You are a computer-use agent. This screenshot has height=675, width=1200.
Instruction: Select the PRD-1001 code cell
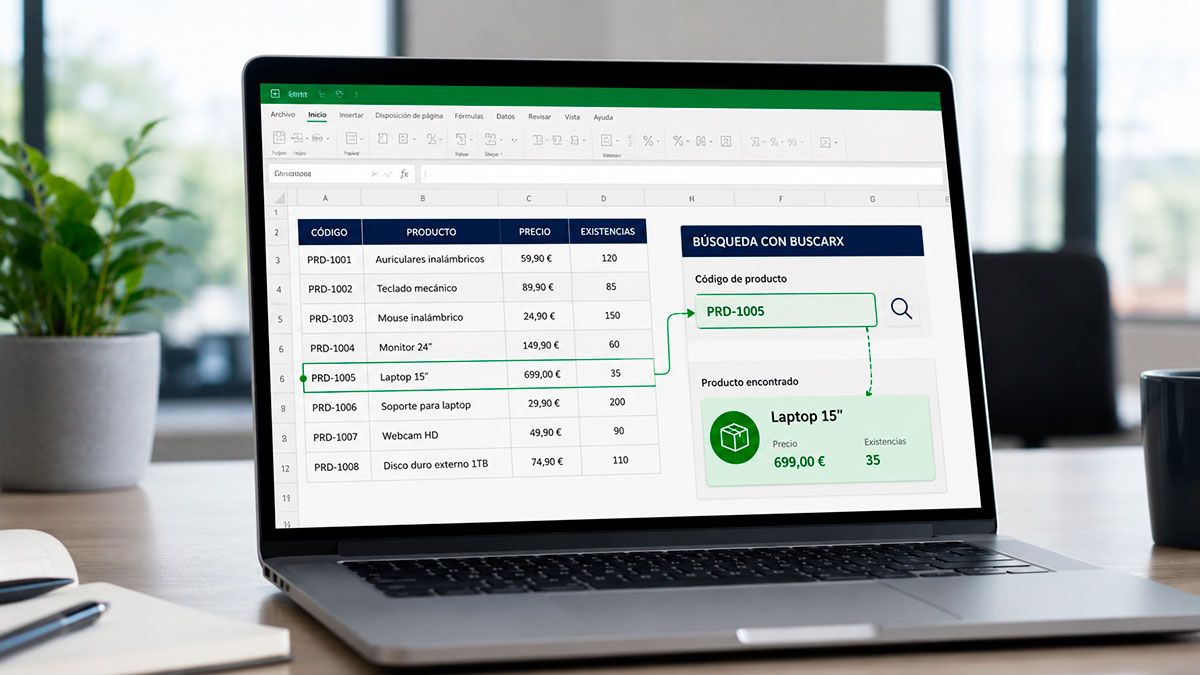click(x=330, y=260)
